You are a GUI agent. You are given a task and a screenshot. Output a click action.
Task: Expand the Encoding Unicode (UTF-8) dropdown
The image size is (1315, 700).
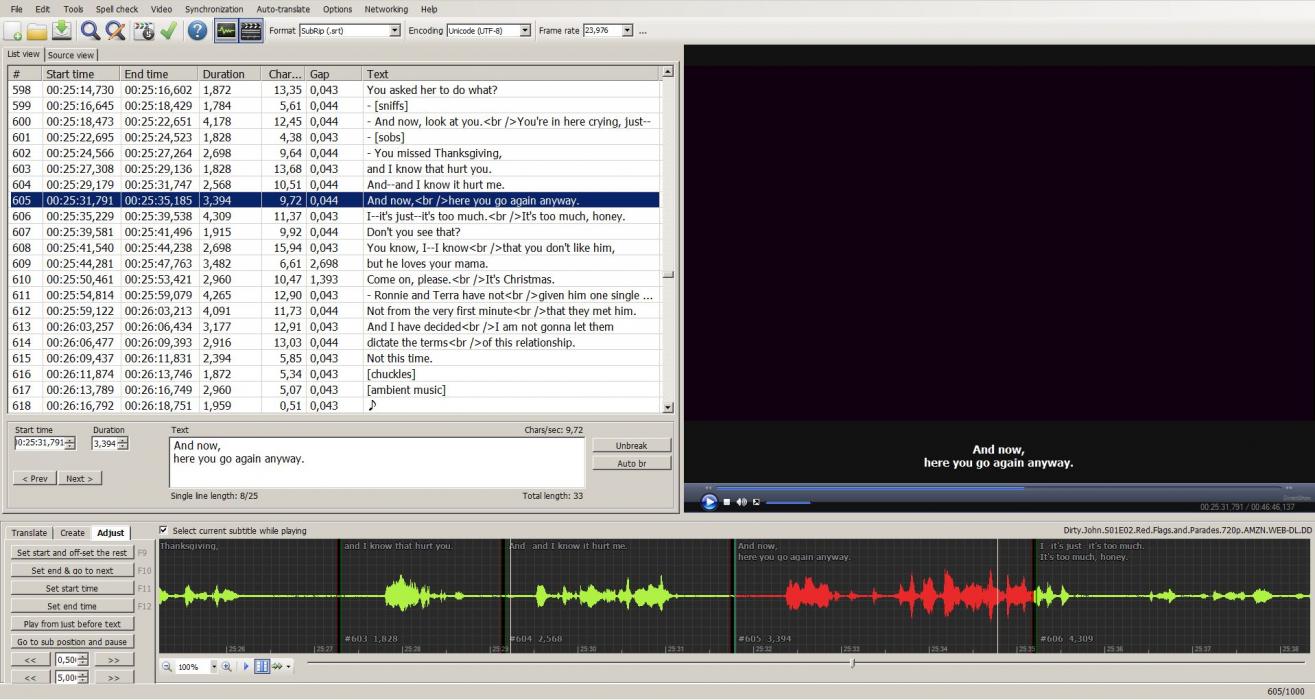tap(525, 31)
